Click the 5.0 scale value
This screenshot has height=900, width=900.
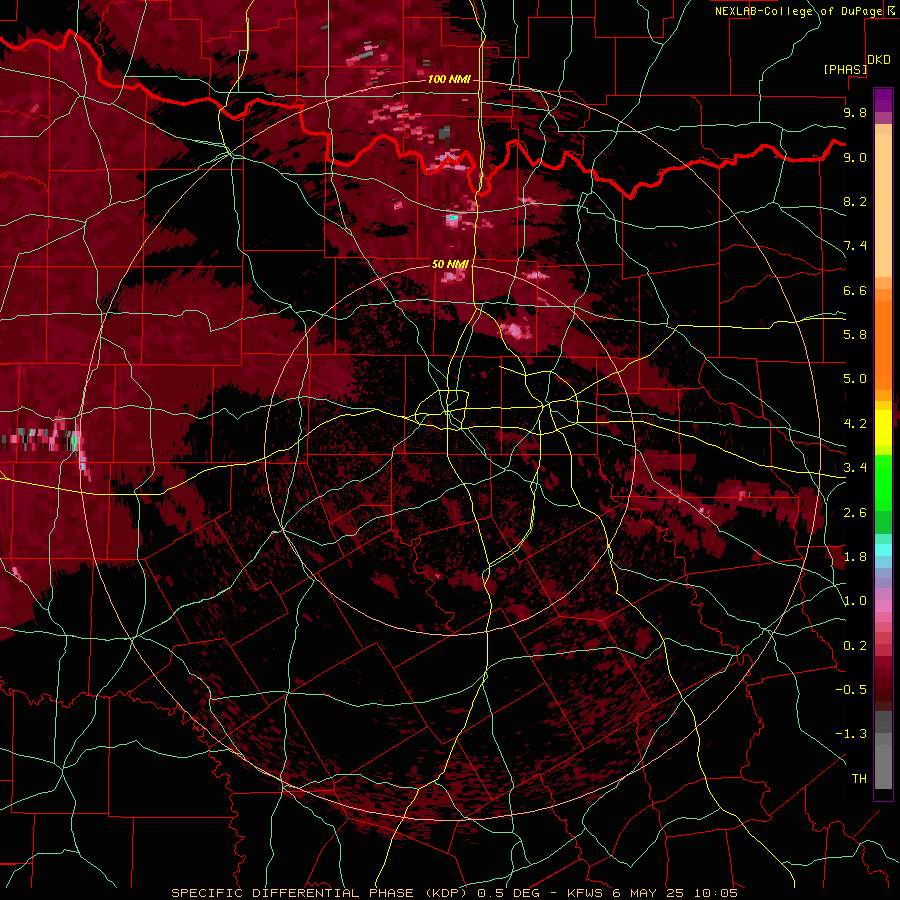click(x=855, y=379)
